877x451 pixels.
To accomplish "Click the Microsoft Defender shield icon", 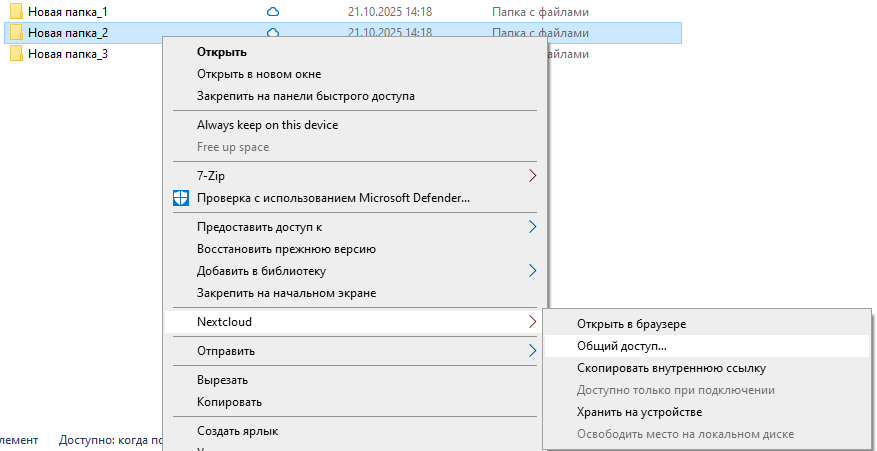I will [180, 198].
